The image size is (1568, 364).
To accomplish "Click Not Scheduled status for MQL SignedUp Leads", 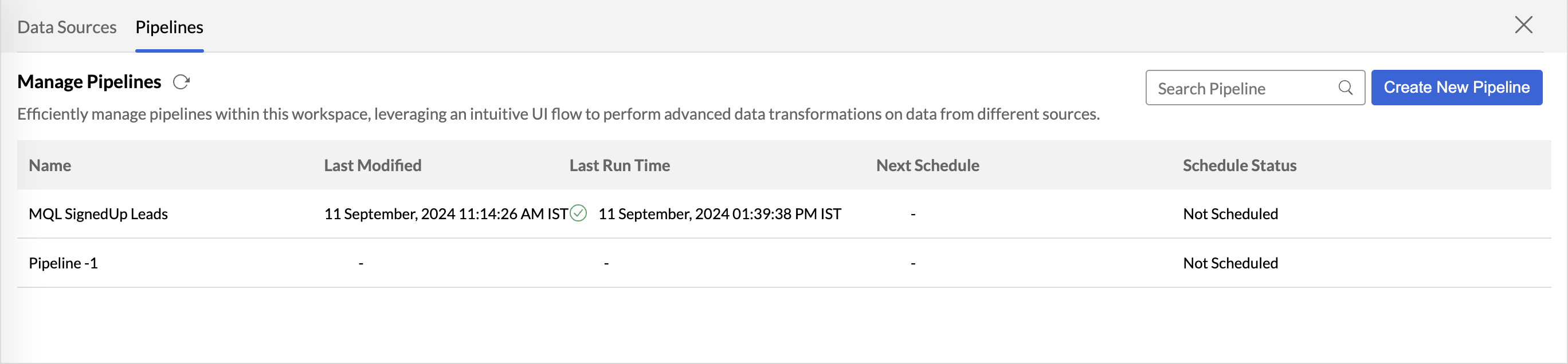I will (x=1230, y=214).
